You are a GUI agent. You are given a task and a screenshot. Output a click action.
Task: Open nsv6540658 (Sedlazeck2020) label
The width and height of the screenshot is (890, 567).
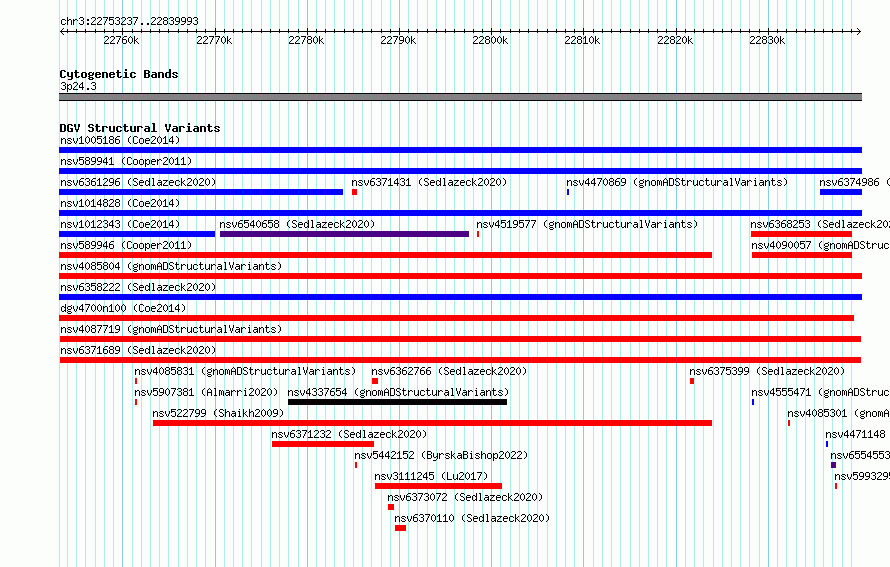297,224
